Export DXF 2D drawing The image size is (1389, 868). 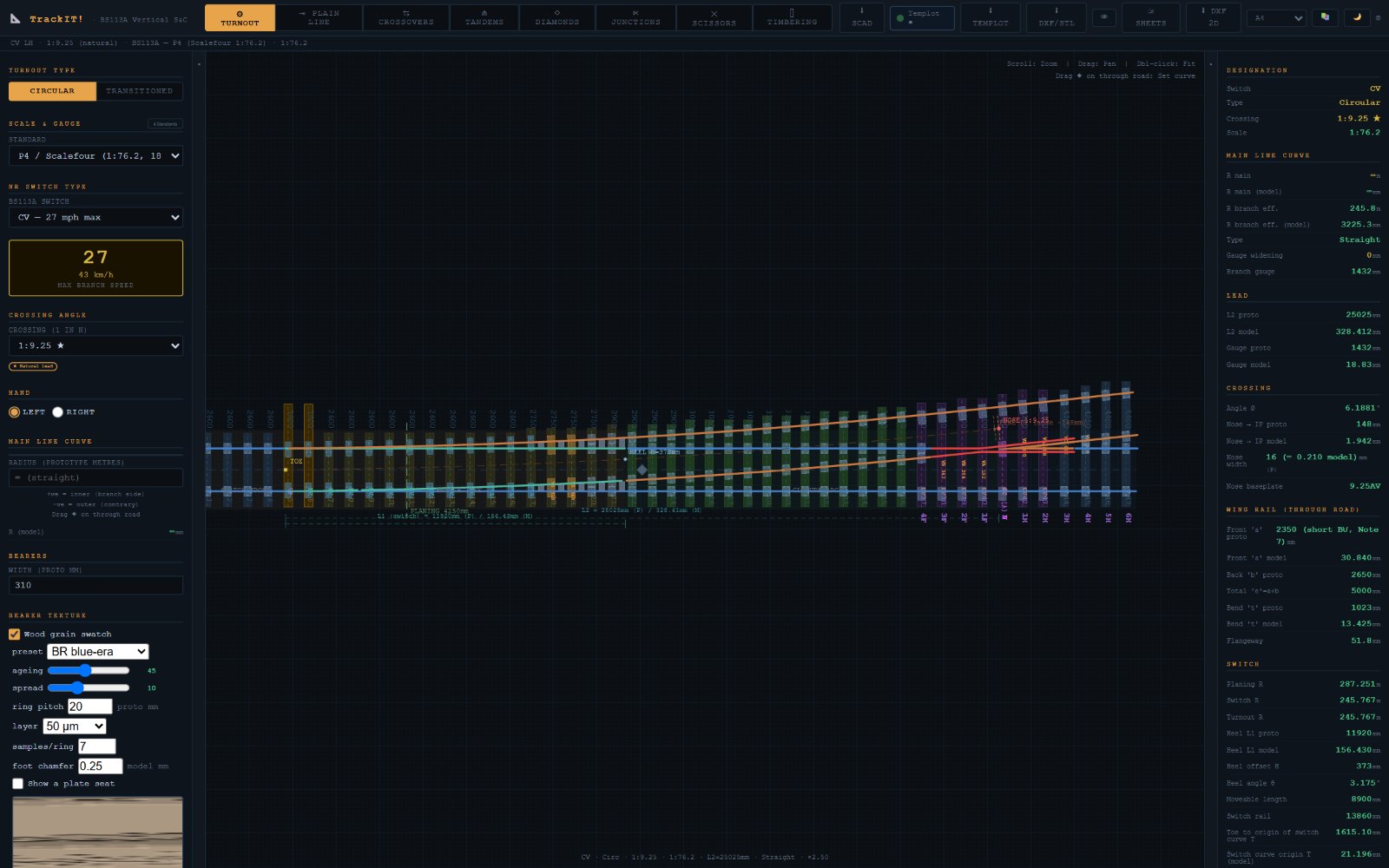coord(1214,17)
